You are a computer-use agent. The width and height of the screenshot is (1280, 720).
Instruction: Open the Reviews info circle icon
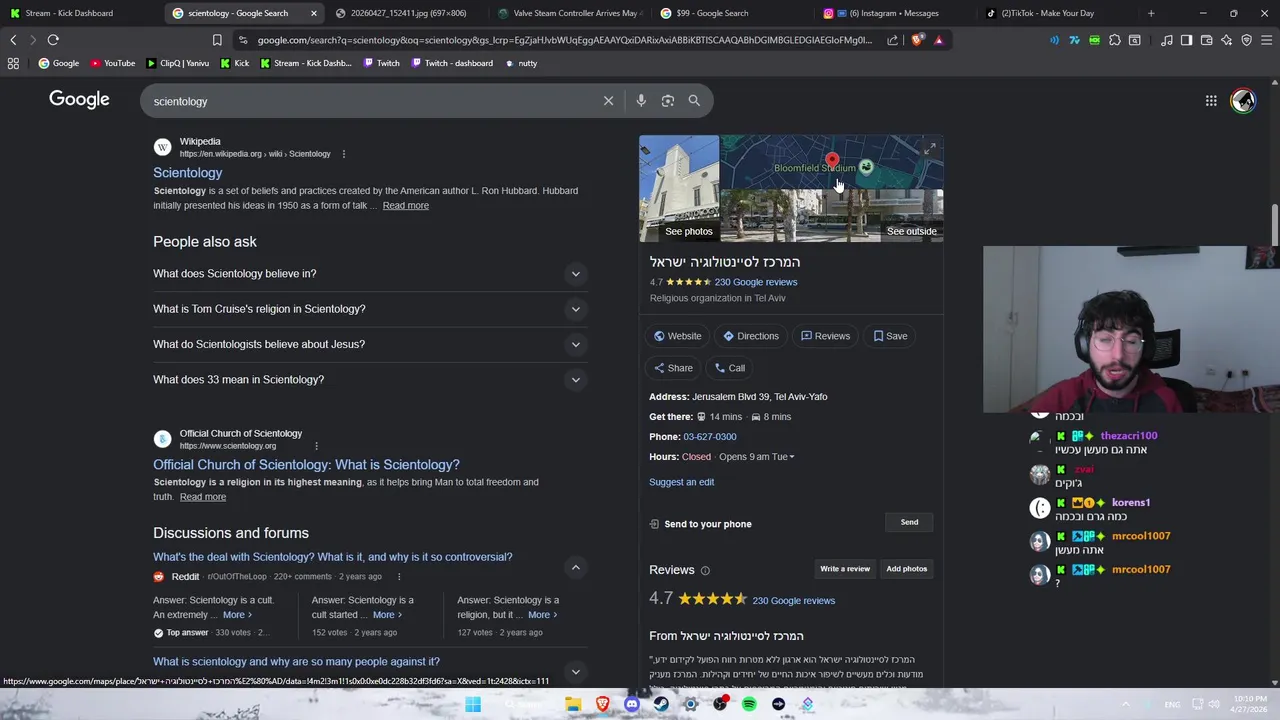pos(705,570)
